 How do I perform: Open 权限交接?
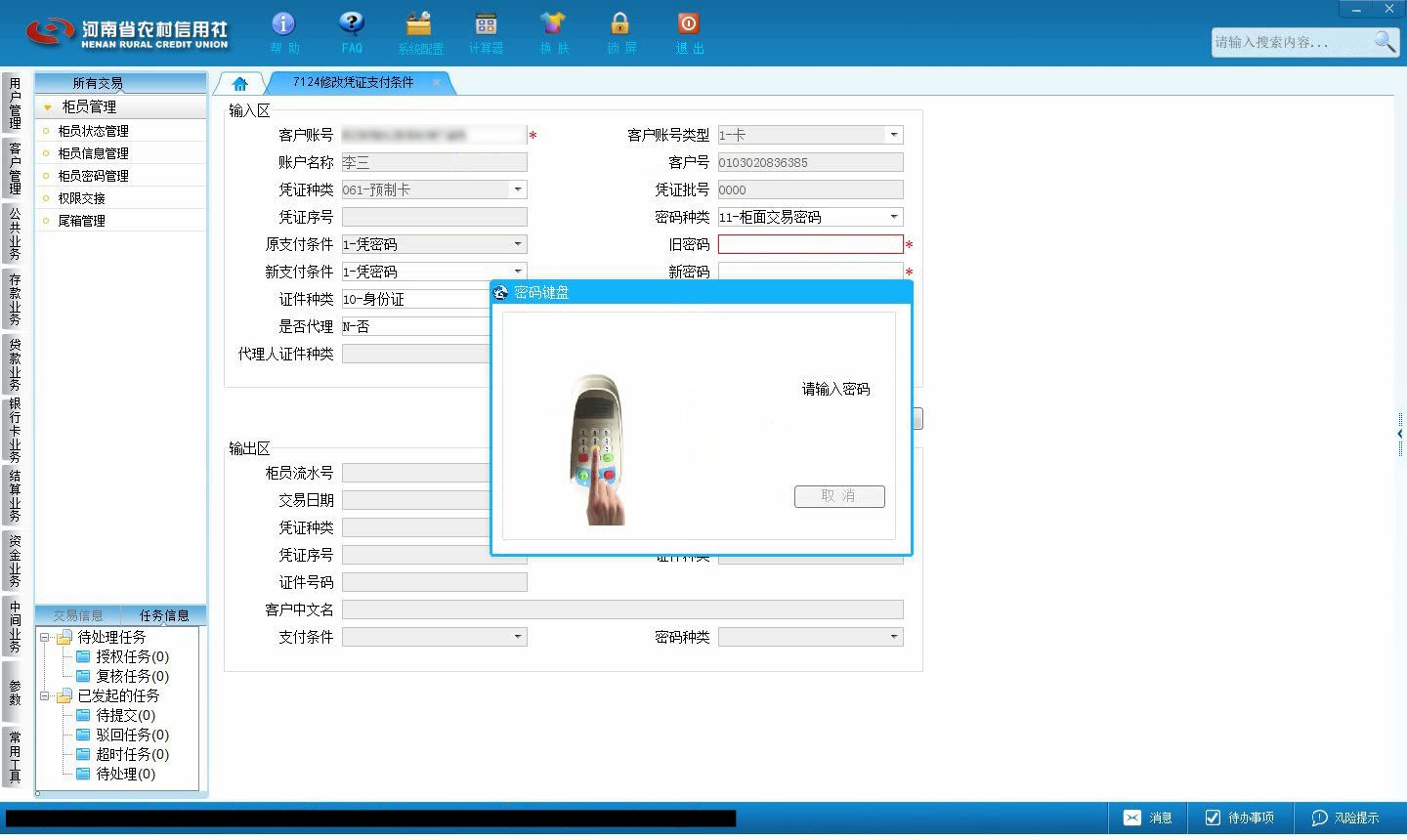[81, 198]
